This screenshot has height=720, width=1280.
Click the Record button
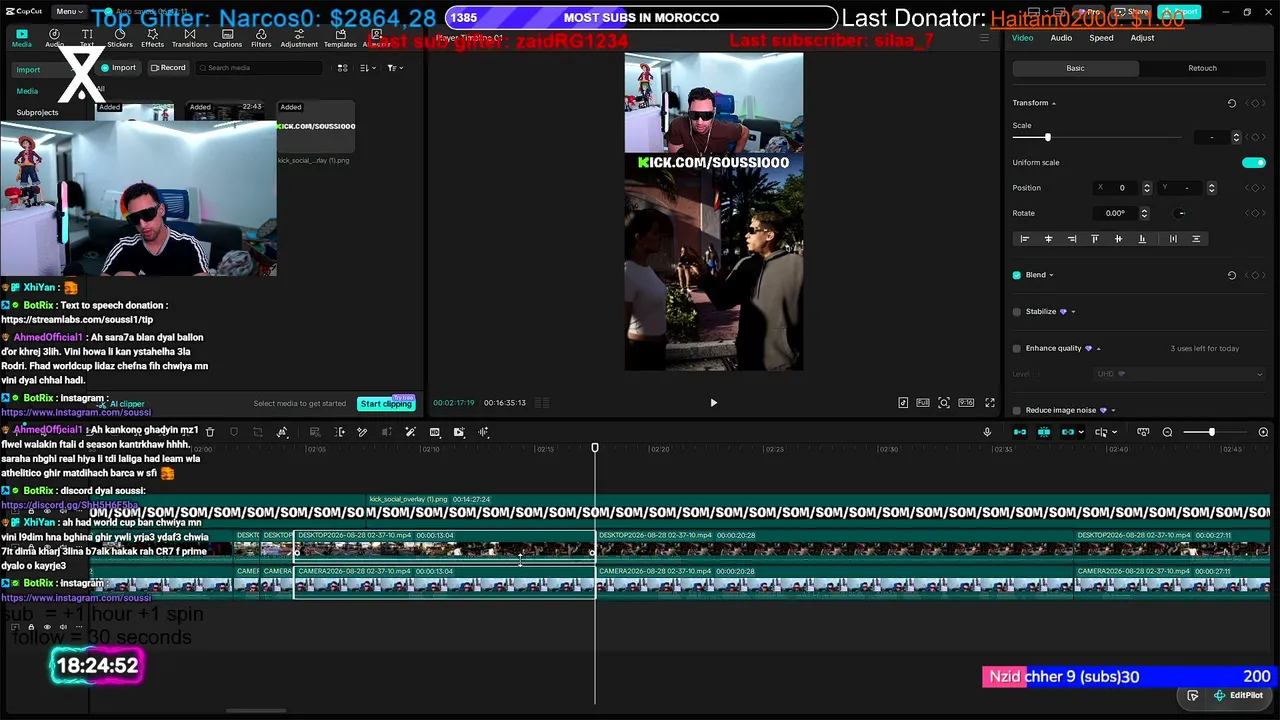click(168, 68)
